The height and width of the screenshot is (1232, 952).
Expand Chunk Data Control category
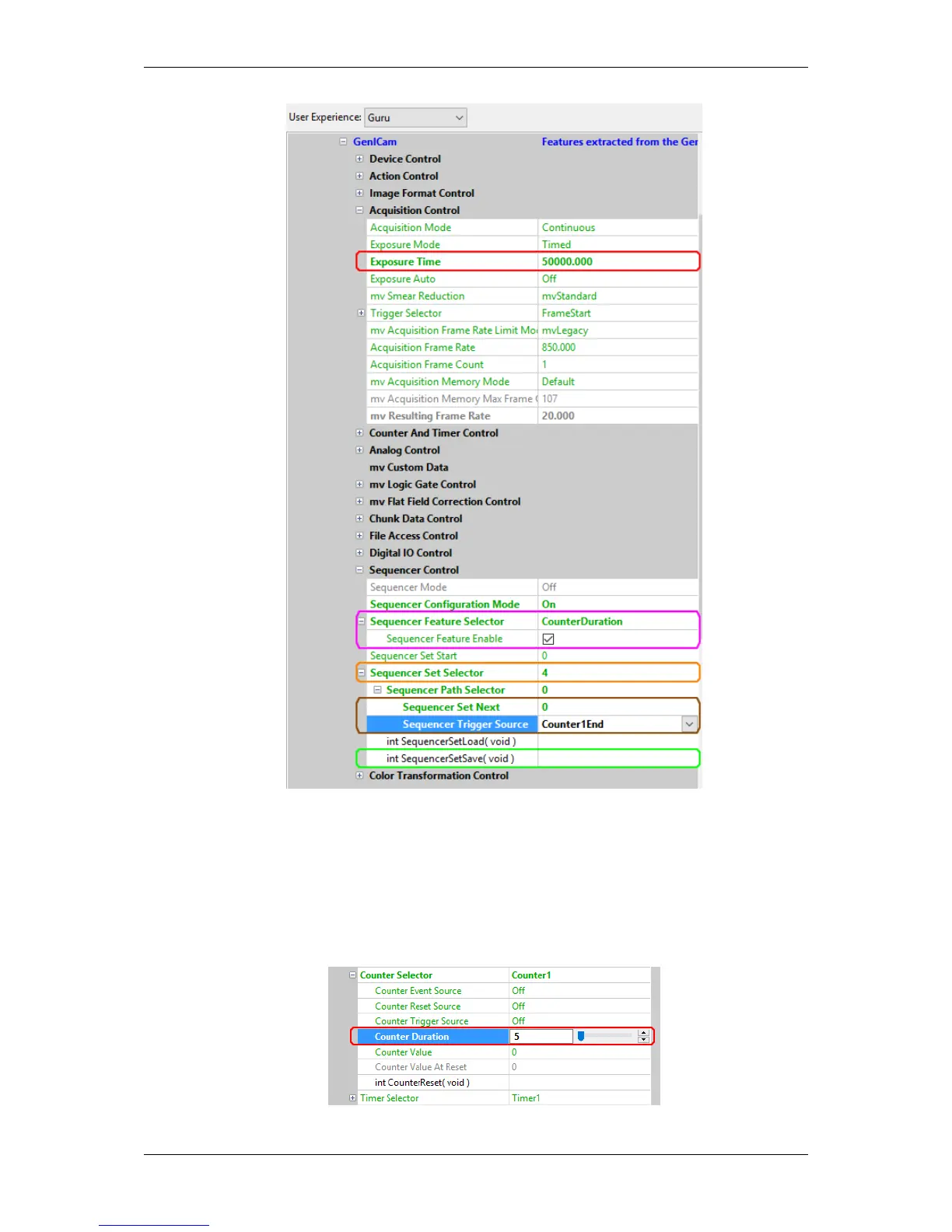coord(359,518)
